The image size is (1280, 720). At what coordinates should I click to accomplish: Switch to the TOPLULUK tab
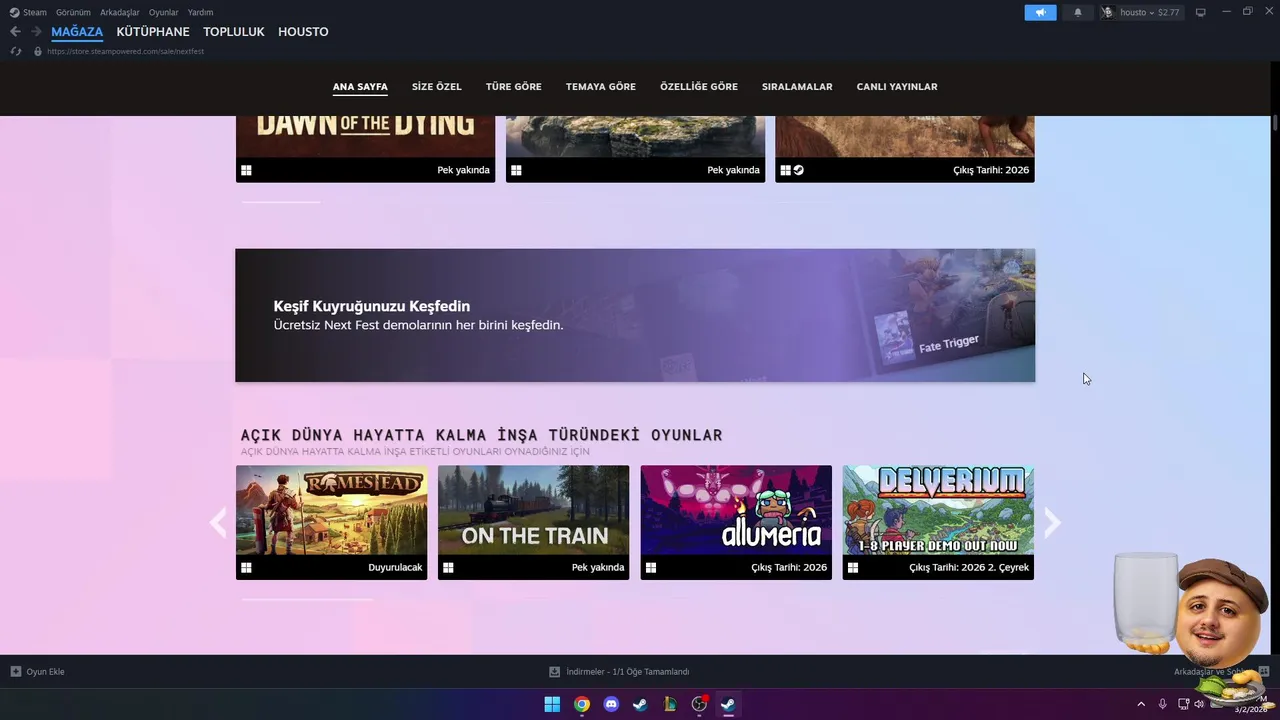click(234, 32)
